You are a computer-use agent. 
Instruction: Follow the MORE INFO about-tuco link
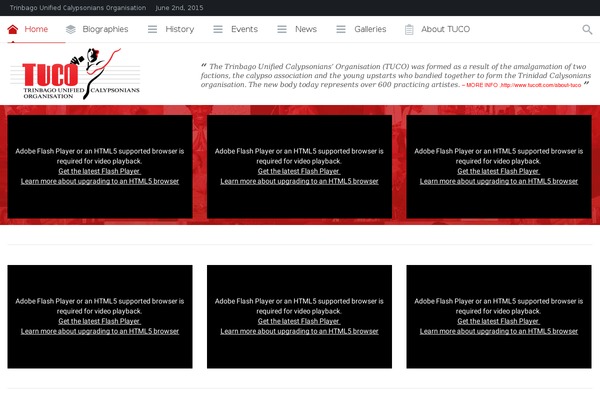point(521,85)
